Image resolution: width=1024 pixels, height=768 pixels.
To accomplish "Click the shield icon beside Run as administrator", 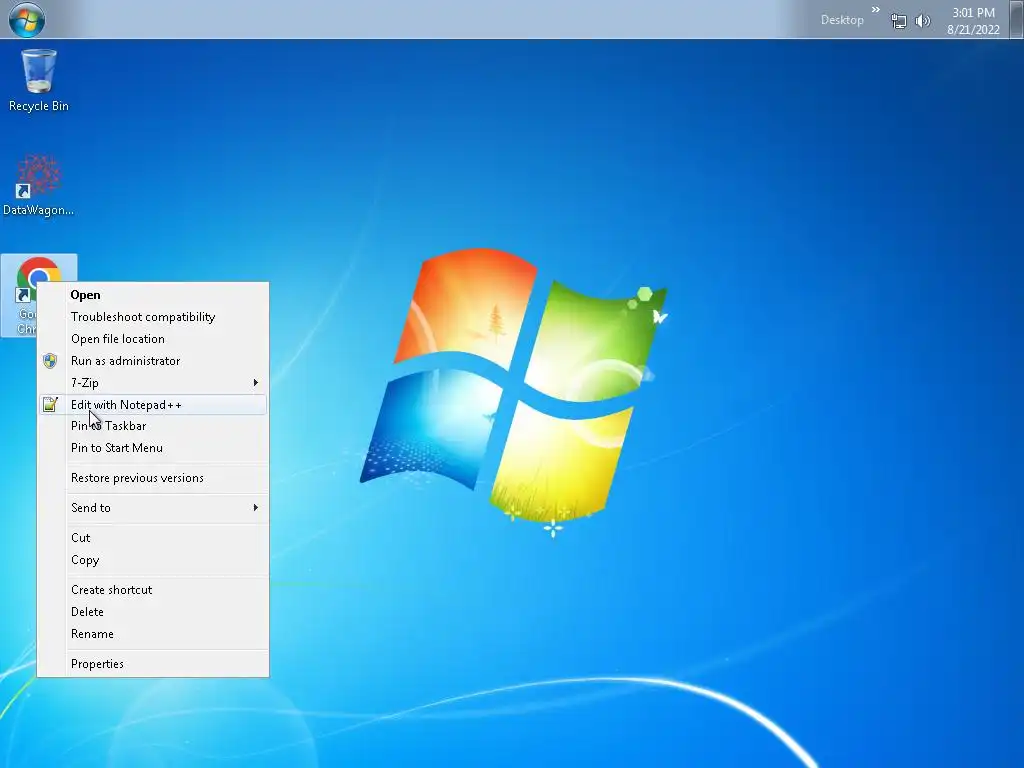I will (50, 360).
